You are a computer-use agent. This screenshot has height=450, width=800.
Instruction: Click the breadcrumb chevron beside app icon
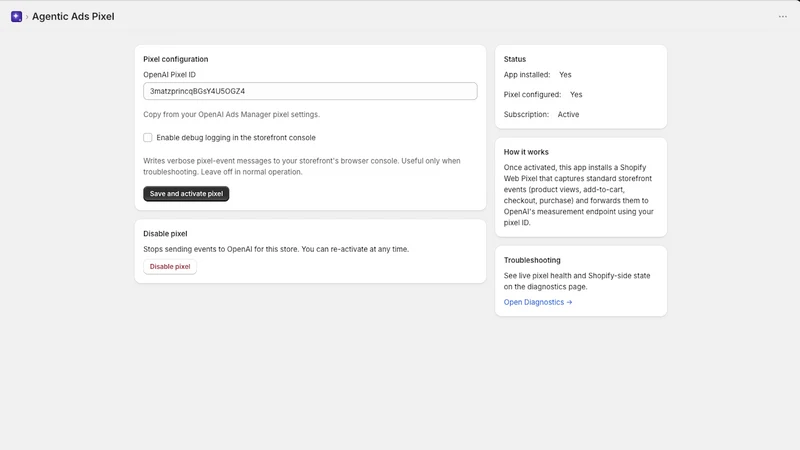coord(27,17)
